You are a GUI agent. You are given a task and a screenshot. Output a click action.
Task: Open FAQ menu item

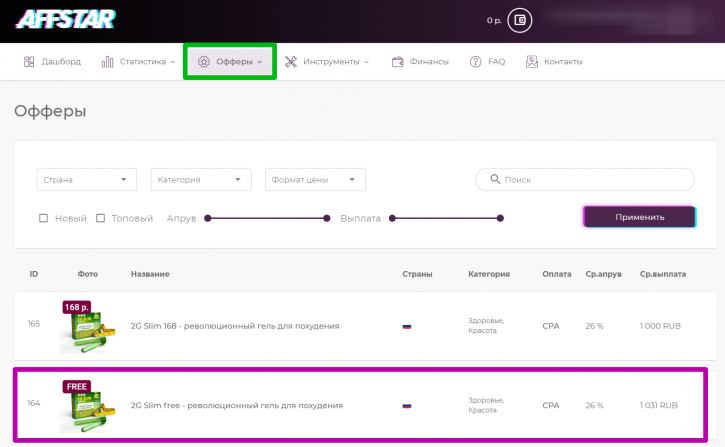coord(487,61)
